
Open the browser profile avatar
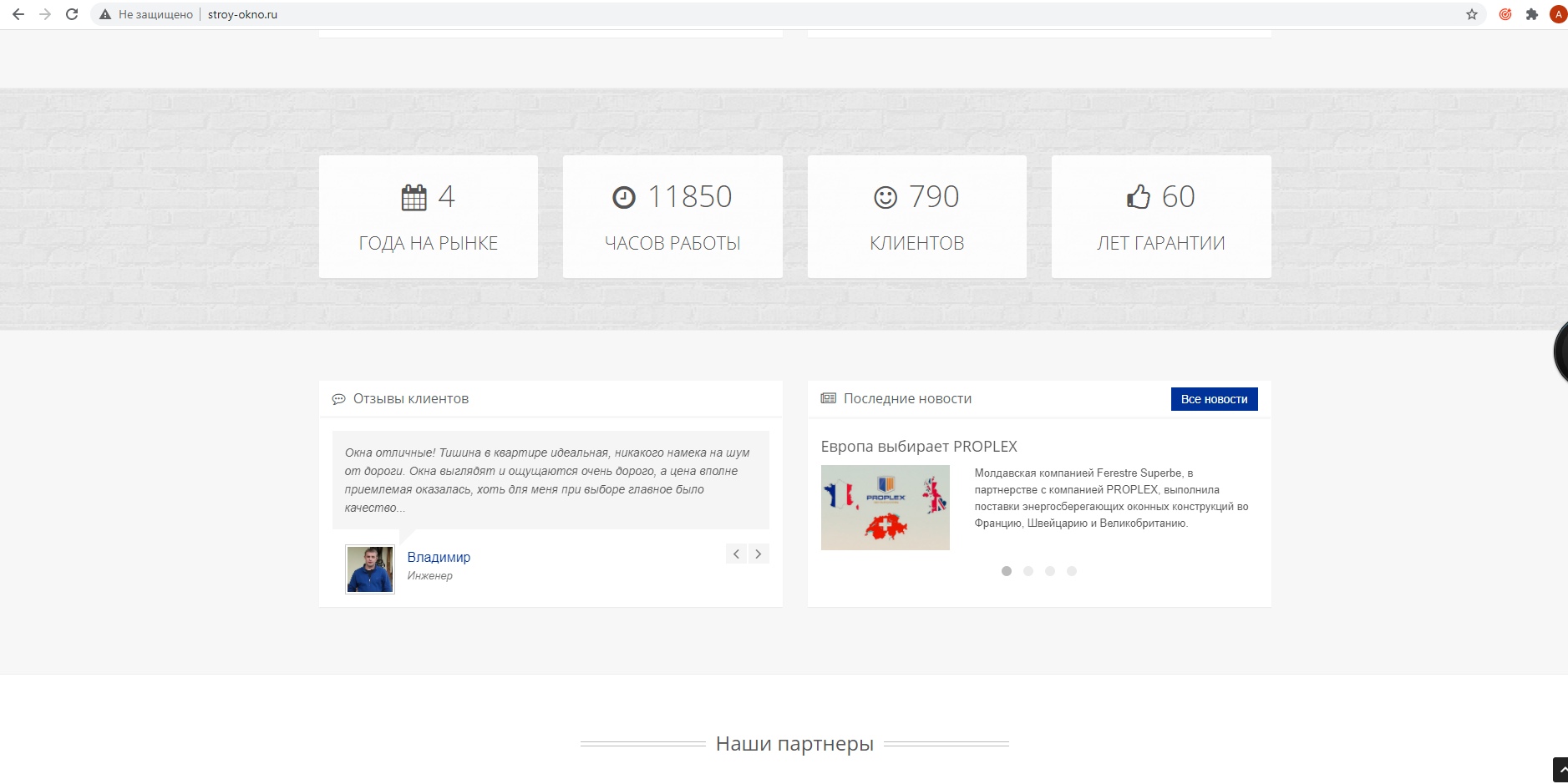click(x=1558, y=14)
